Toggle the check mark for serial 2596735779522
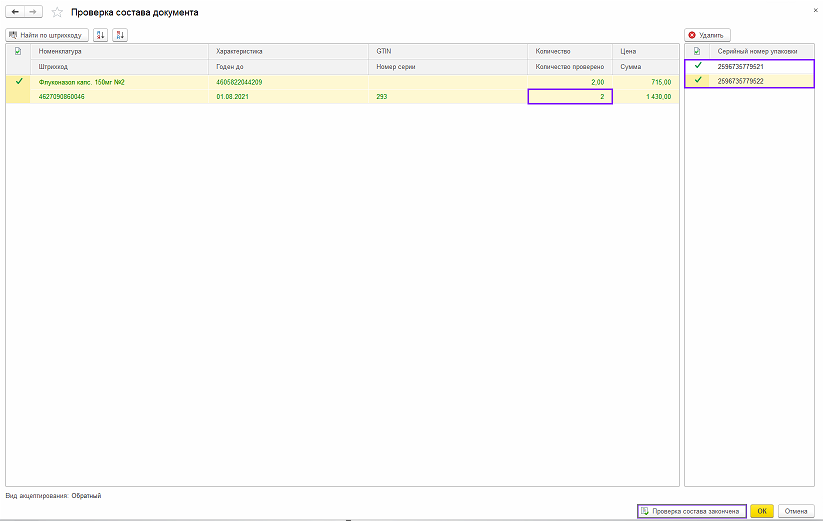 click(x=697, y=80)
